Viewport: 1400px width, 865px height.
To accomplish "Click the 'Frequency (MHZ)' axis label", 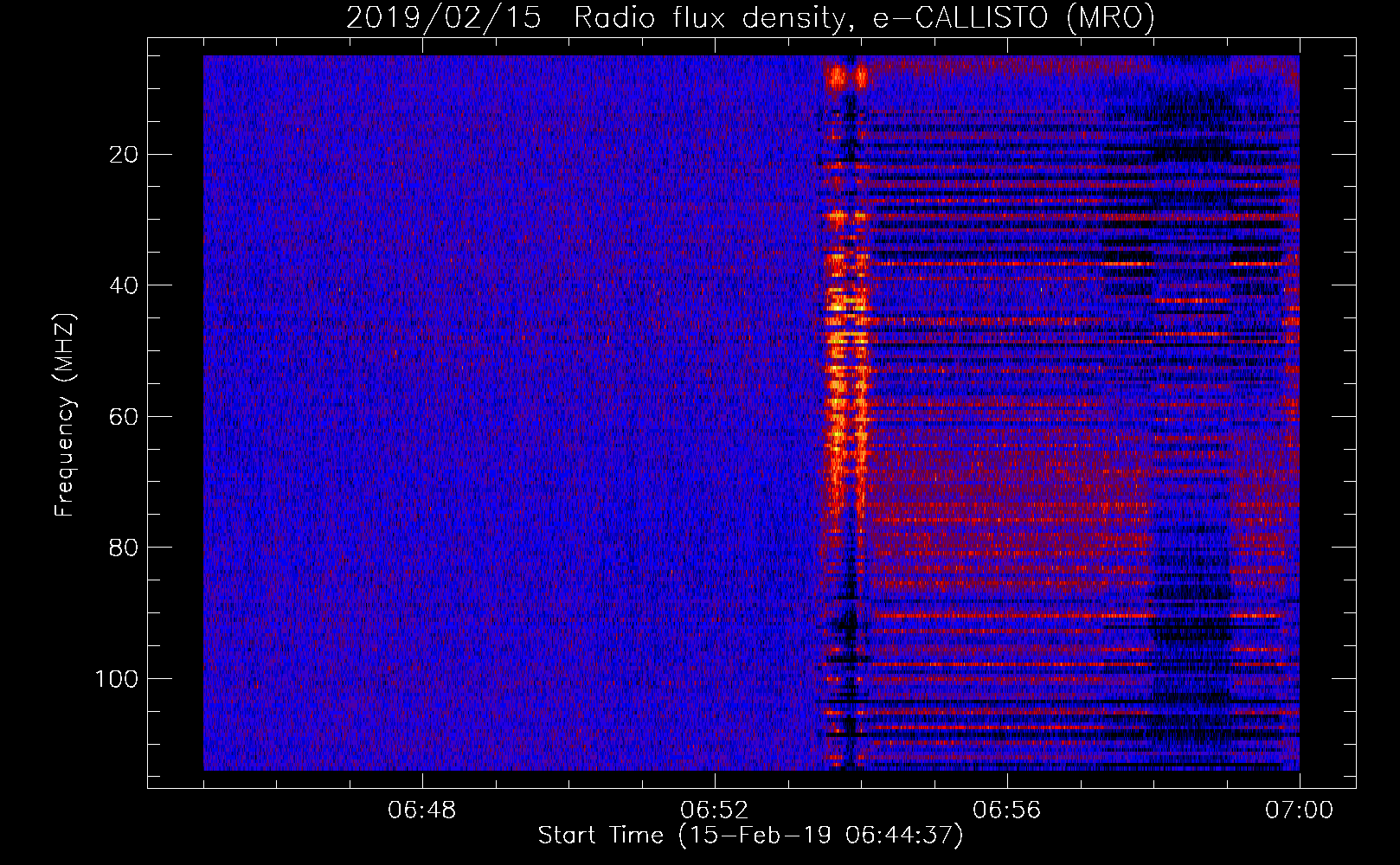I will (x=65, y=415).
